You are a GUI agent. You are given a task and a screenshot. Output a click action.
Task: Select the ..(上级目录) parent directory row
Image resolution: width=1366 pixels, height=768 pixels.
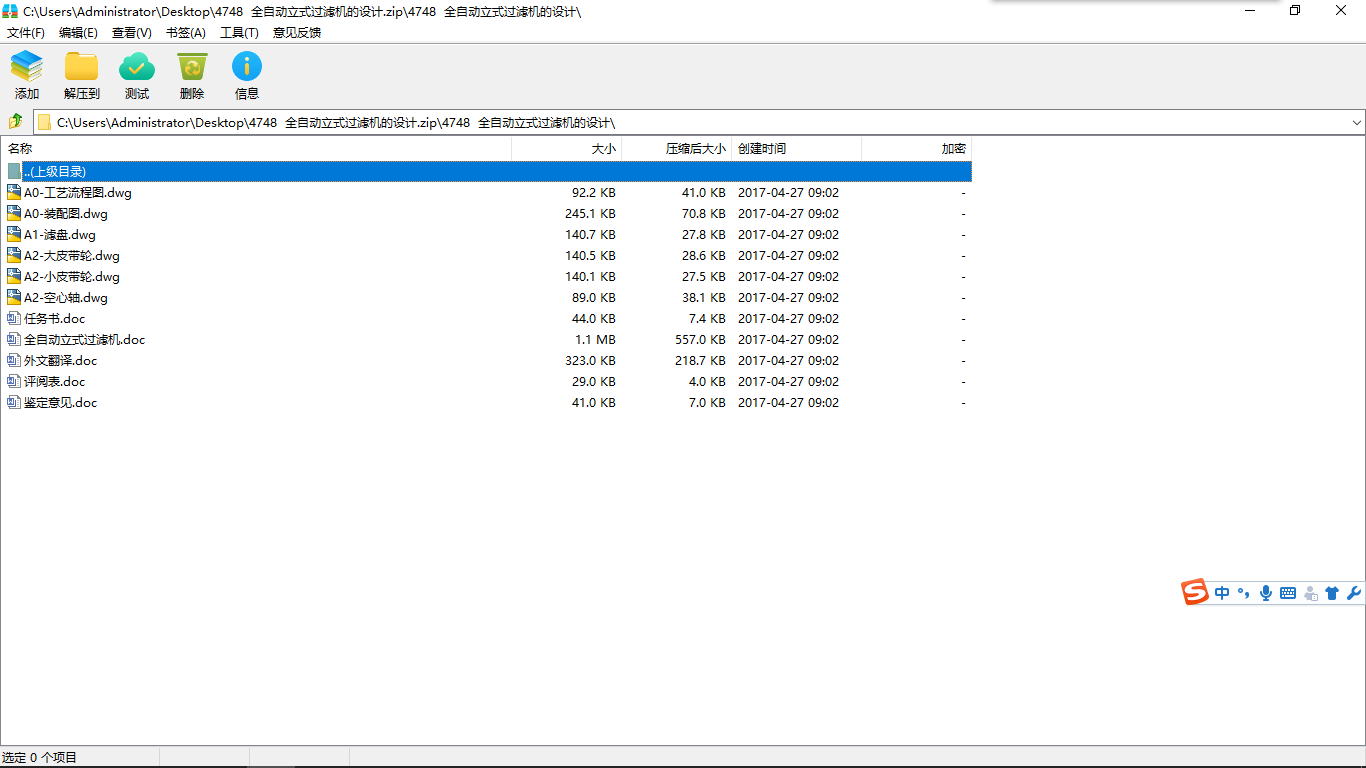(x=487, y=171)
